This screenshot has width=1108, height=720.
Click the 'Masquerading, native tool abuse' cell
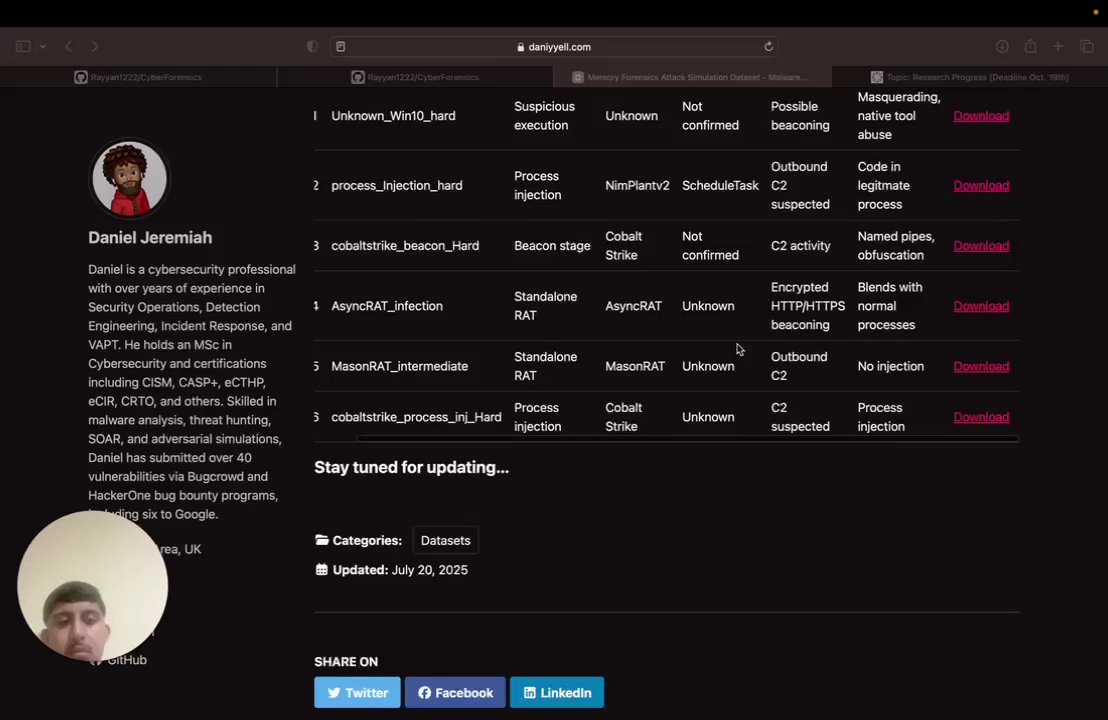point(899,116)
